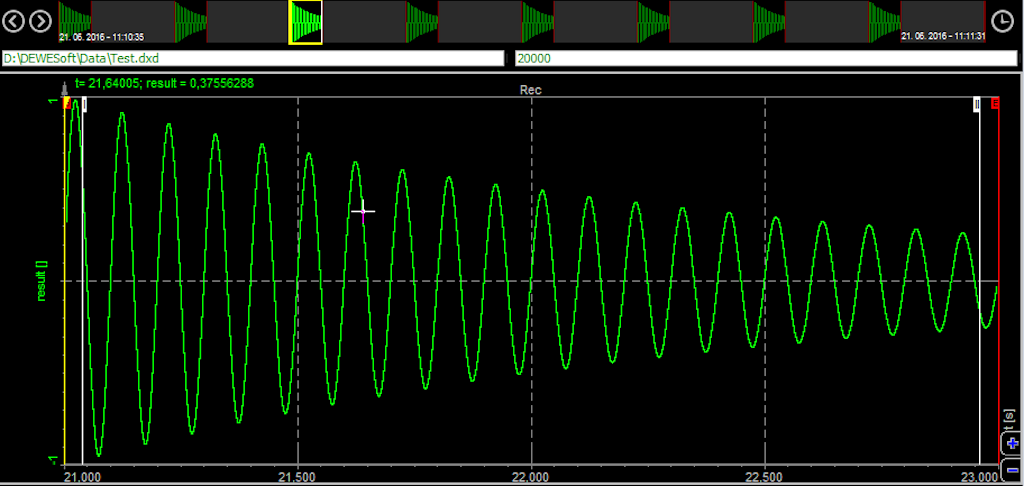Click the file path field showing Test.dxd
The width and height of the screenshot is (1024, 486).
pos(253,59)
